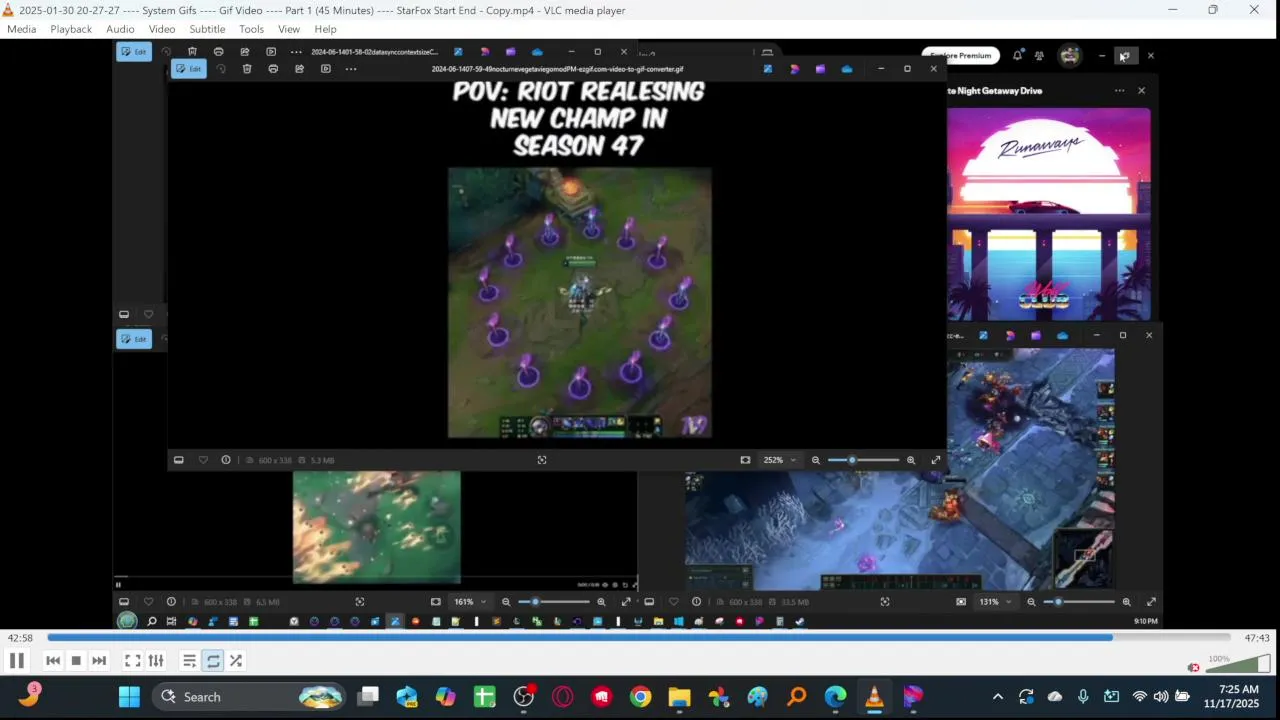Start slideshow icon in front Photos window
This screenshot has width=1280, height=720.
[x=325, y=69]
